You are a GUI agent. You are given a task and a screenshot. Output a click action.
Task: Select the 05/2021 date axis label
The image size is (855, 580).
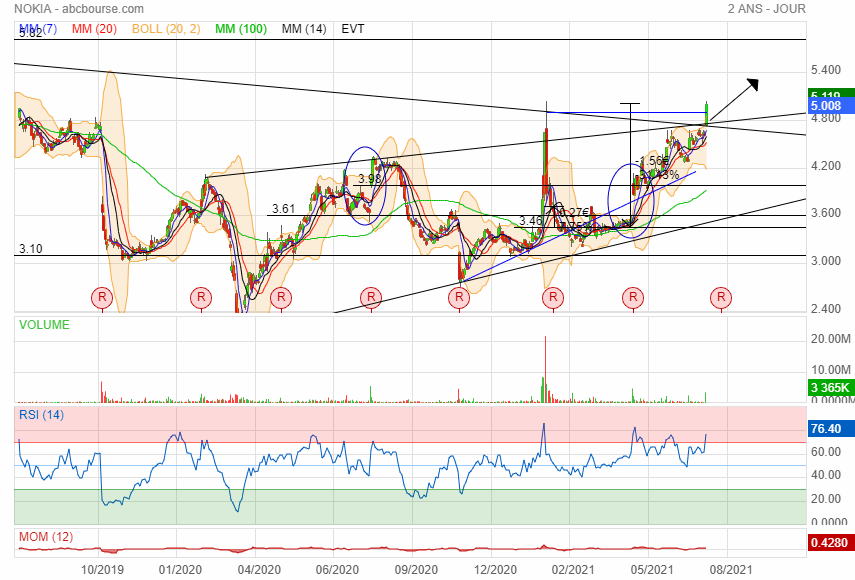pos(652,570)
